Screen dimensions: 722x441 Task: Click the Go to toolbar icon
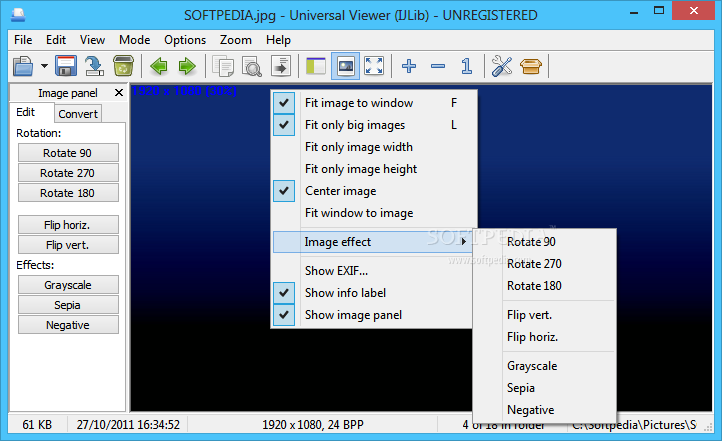pyautogui.click(x=281, y=66)
